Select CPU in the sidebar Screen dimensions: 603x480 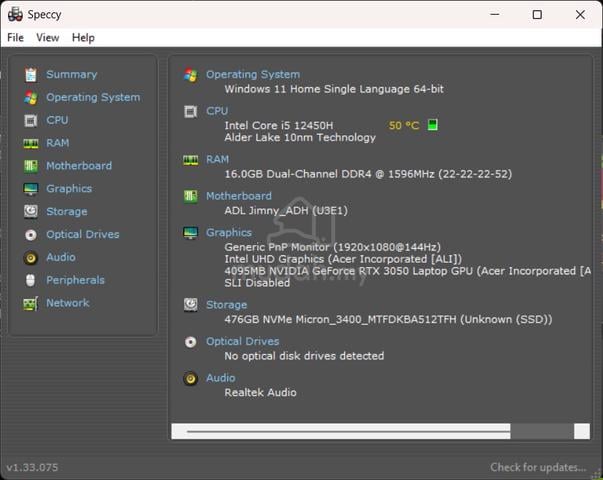pos(57,120)
